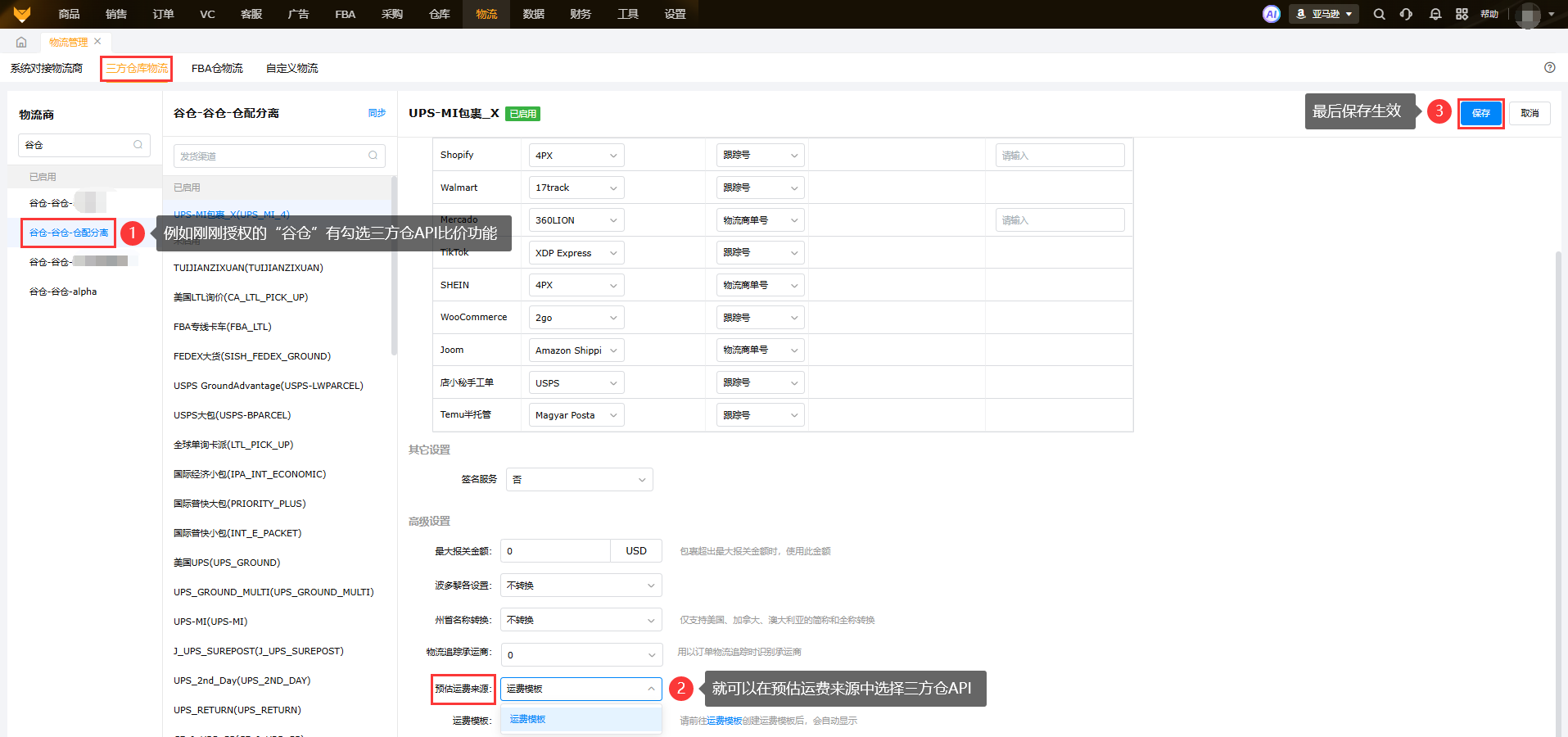Follow the 运费模板 link in the hint text
Viewport: 1568px width, 737px height.
point(724,721)
